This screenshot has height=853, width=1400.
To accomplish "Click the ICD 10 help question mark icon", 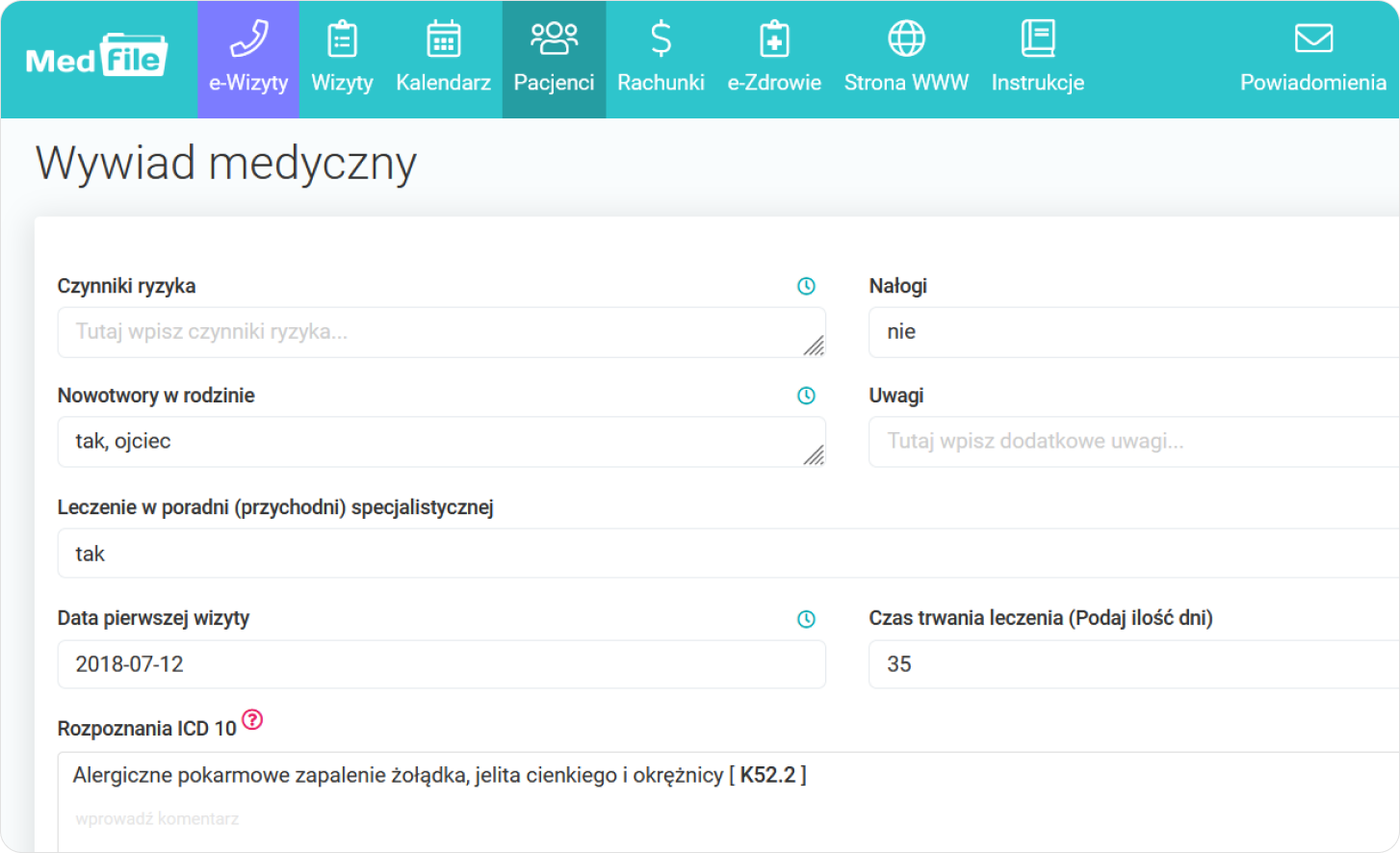I will click(252, 719).
